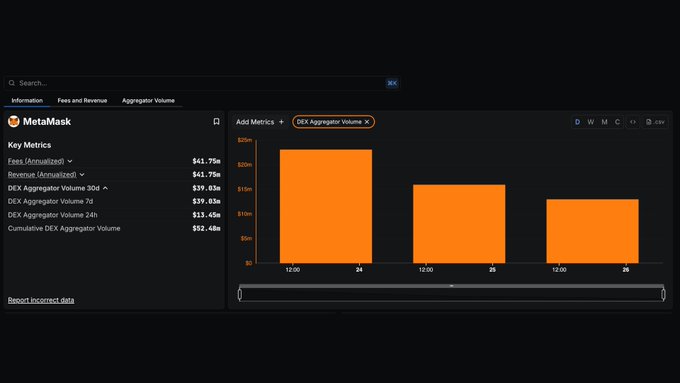
Task: Open the embed code icon
Action: 633,122
